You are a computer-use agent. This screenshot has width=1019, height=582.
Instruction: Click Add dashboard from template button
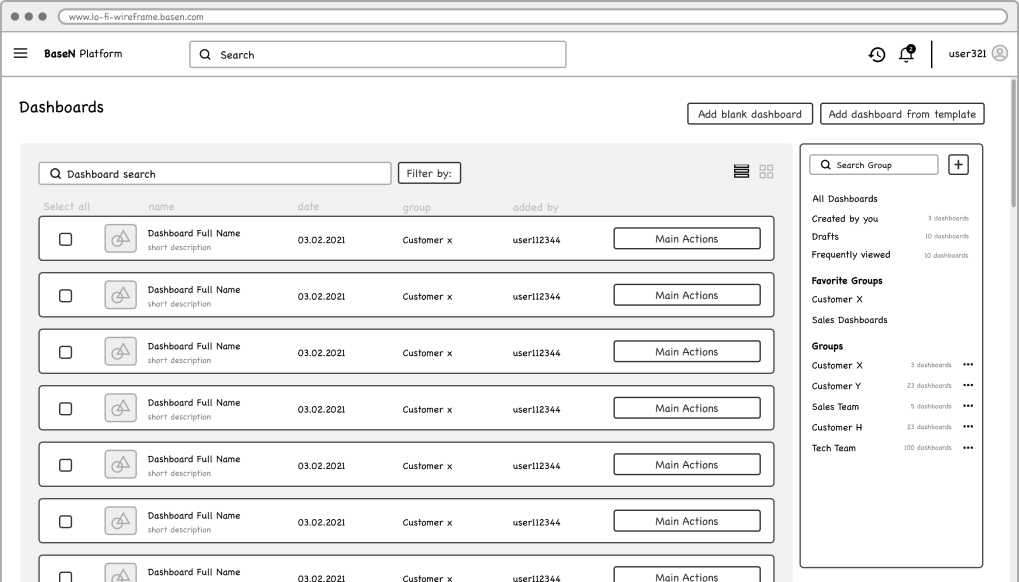click(902, 114)
